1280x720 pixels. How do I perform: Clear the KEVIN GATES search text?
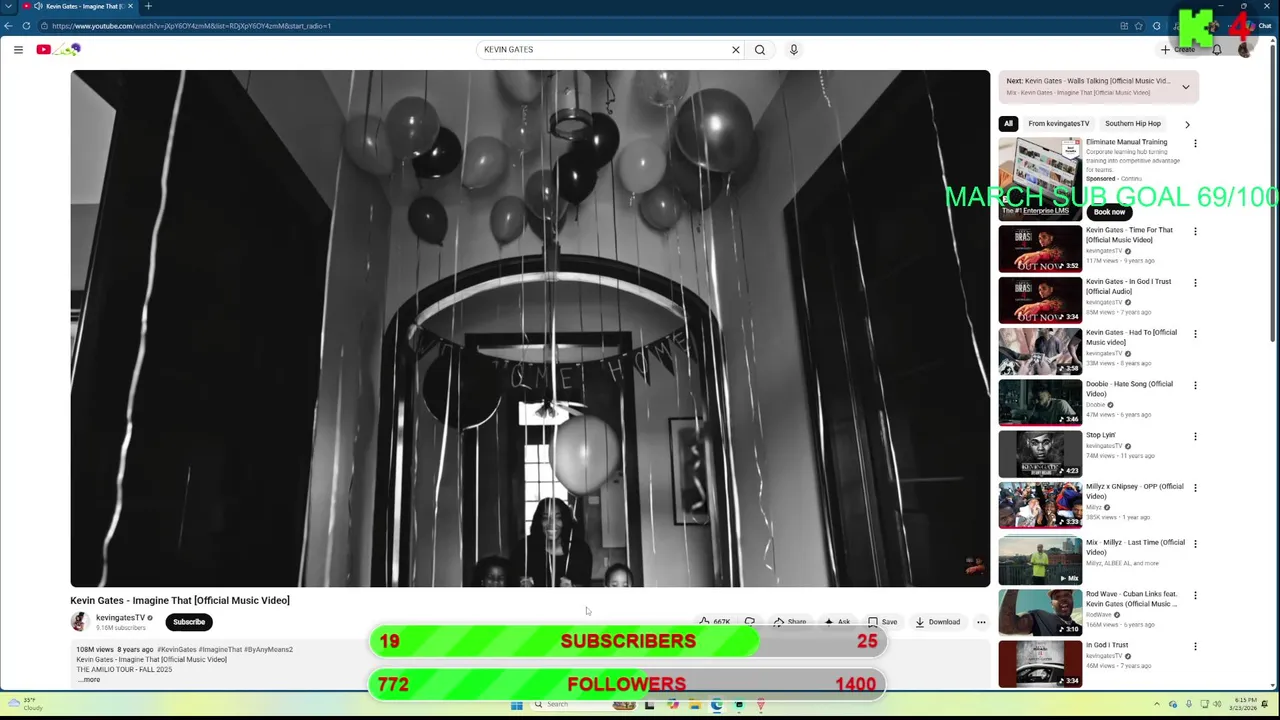point(736,49)
